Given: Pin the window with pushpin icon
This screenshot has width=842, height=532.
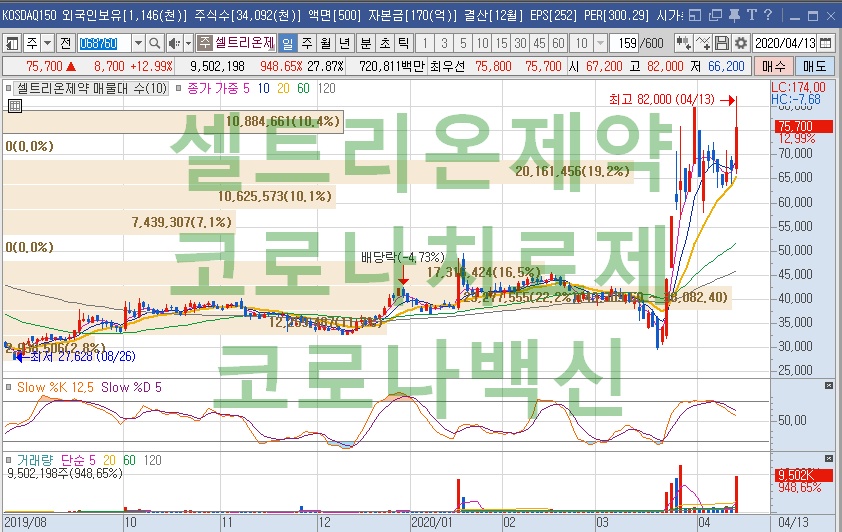Looking at the screenshot, I should tap(734, 15).
